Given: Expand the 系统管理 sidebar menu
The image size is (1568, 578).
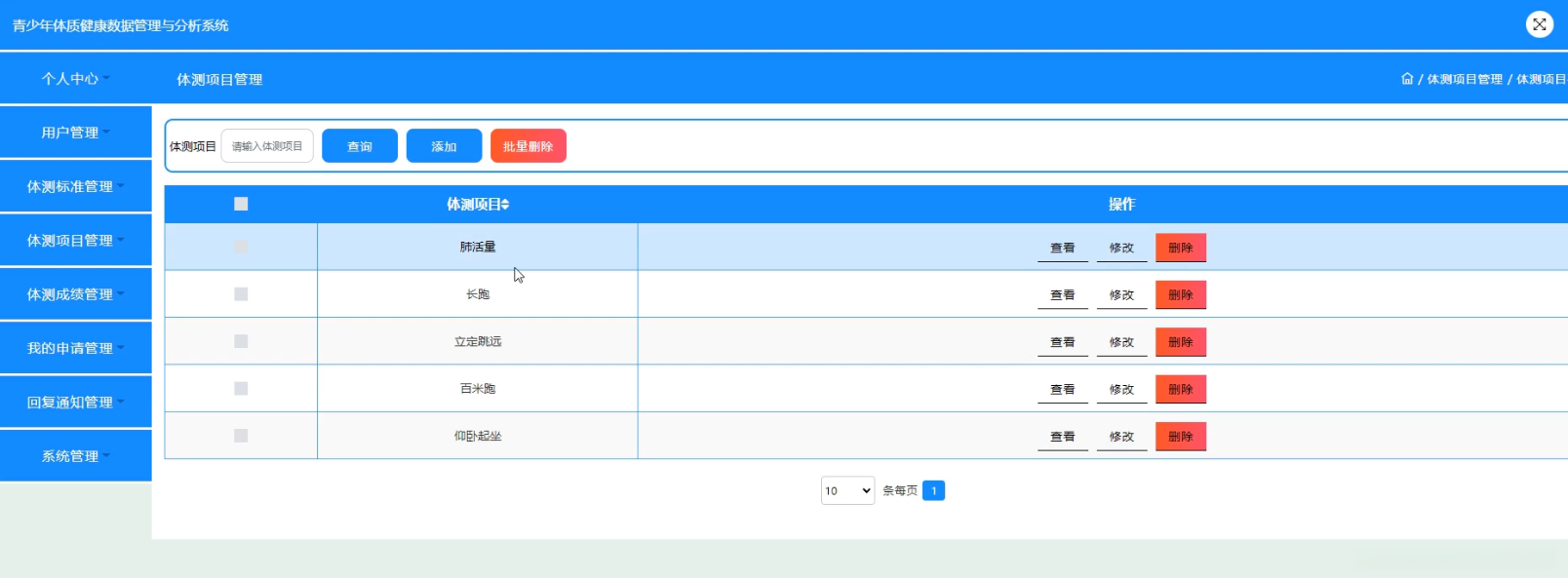Looking at the screenshot, I should point(76,456).
